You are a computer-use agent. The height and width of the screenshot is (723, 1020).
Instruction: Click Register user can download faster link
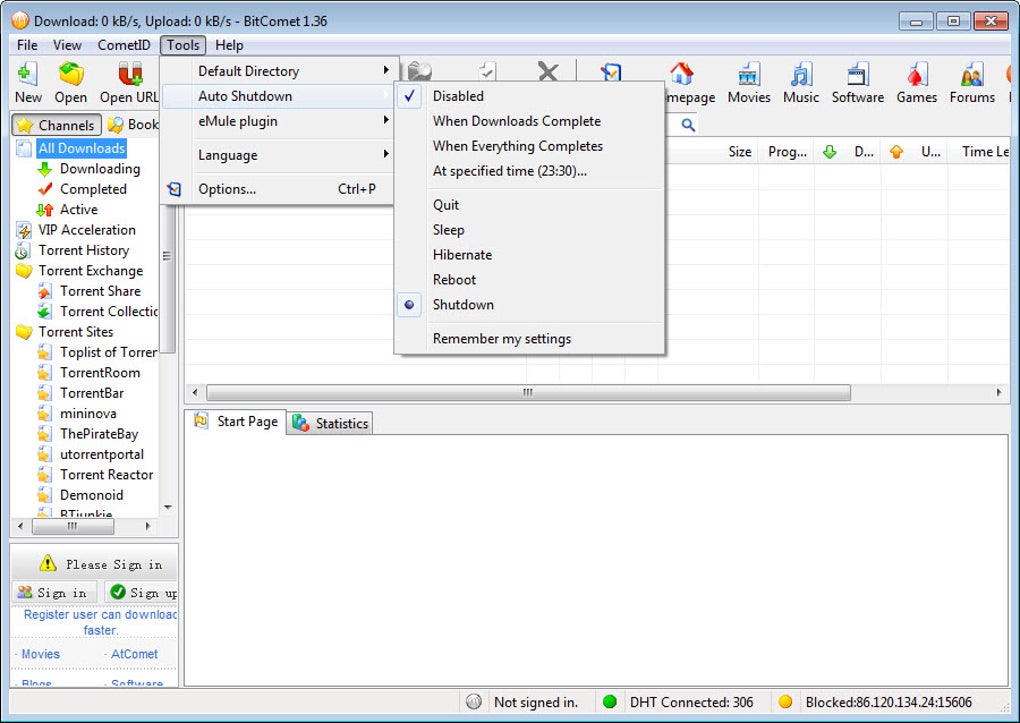[x=100, y=622]
